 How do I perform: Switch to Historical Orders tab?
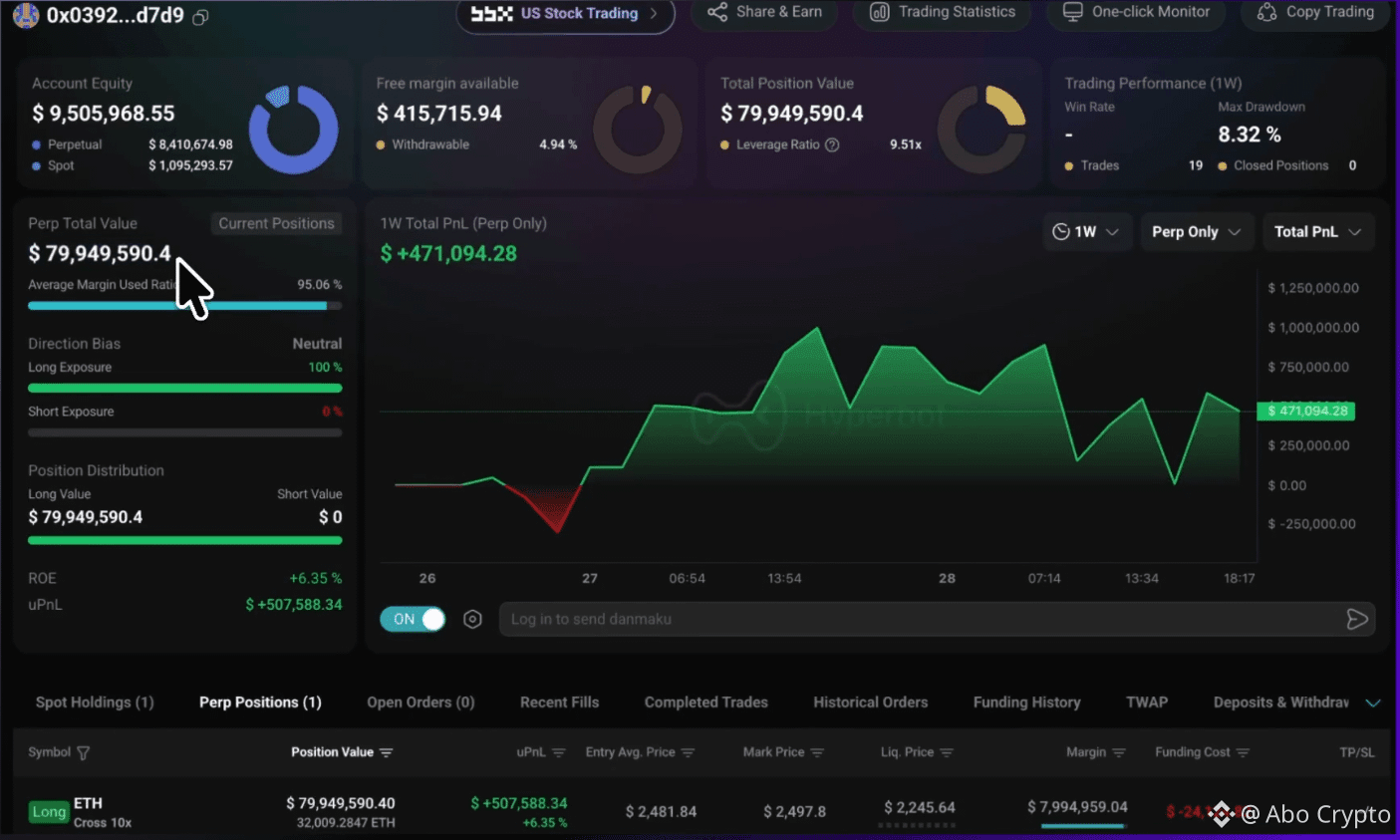click(x=870, y=702)
